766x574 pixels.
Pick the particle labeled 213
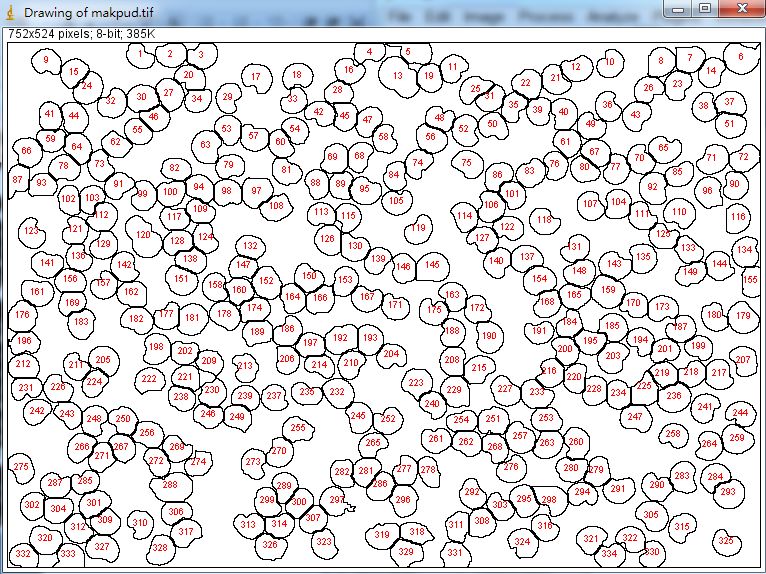(x=245, y=366)
